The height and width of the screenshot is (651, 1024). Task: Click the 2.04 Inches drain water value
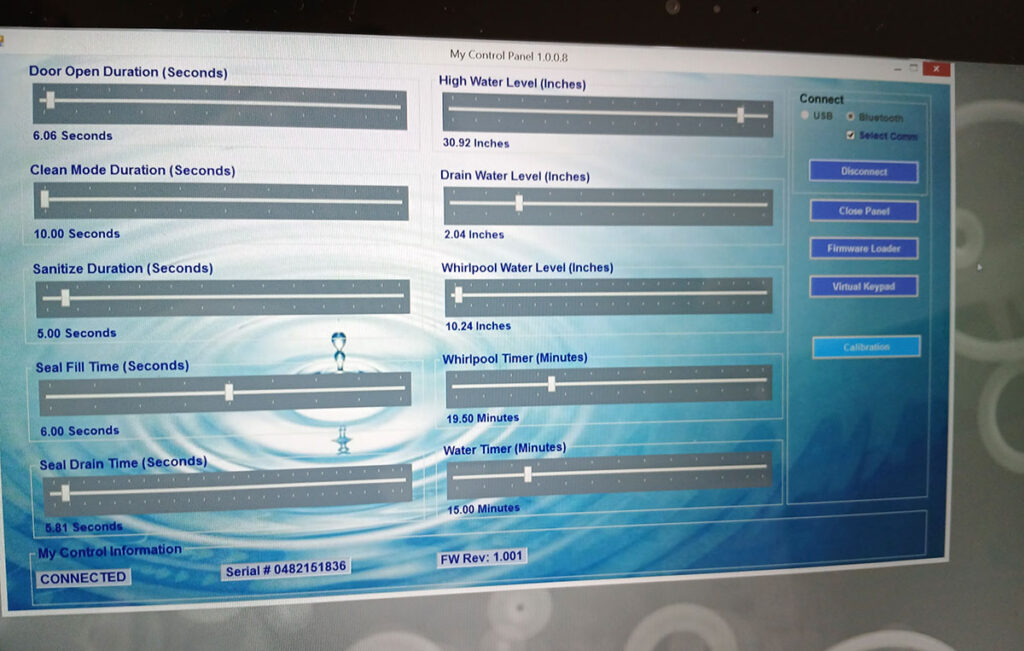tap(474, 234)
